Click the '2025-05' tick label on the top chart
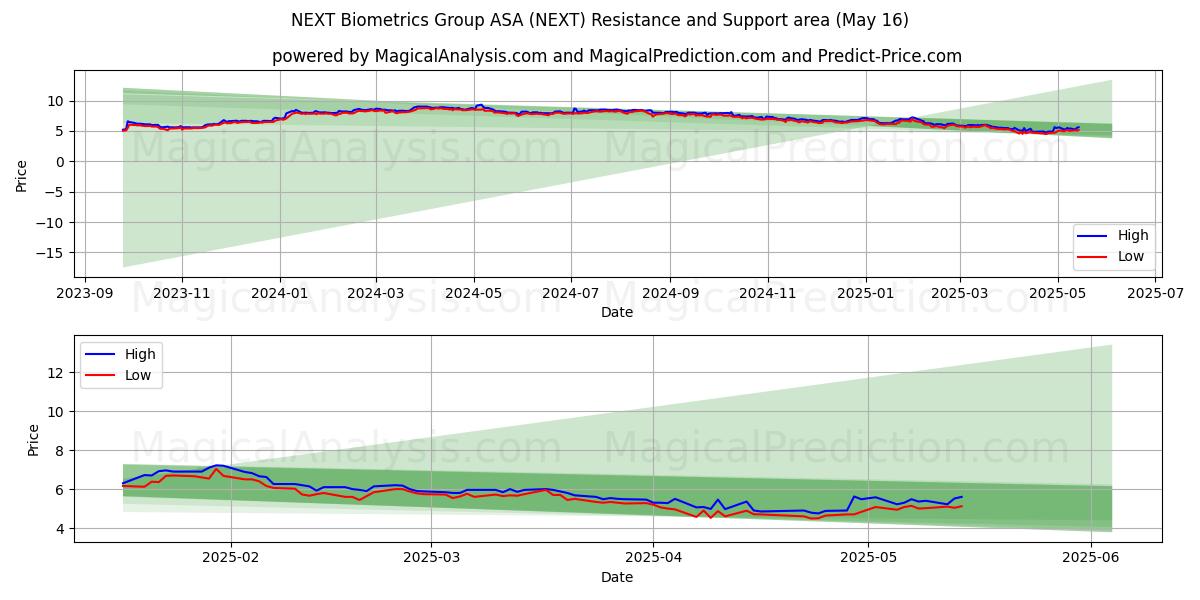Image resolution: width=1200 pixels, height=600 pixels. point(1058,294)
